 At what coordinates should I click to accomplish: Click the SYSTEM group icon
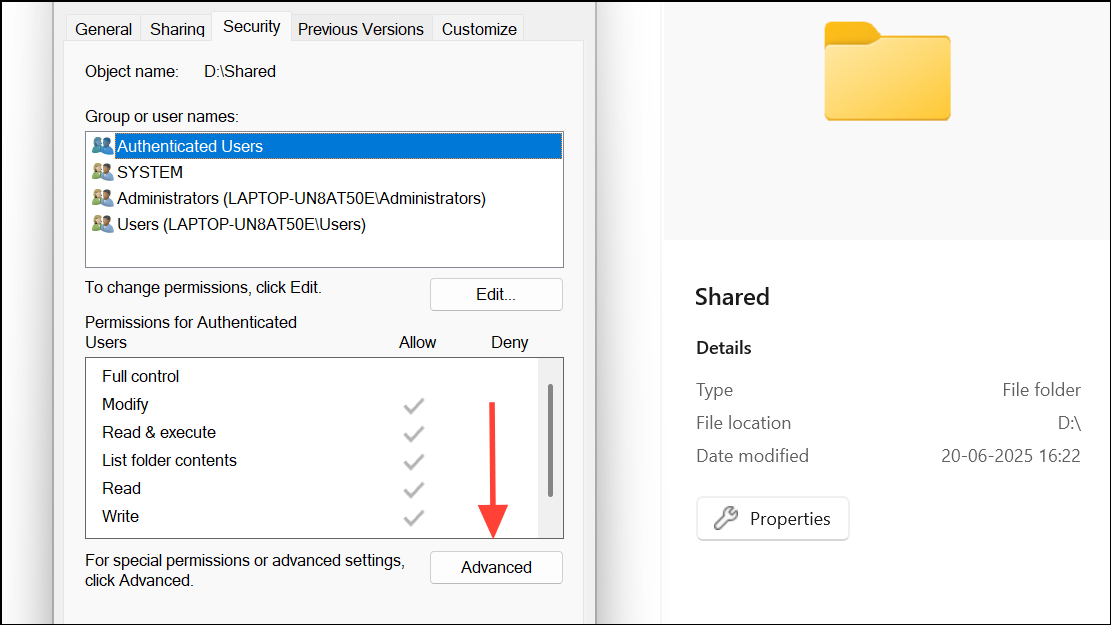102,172
